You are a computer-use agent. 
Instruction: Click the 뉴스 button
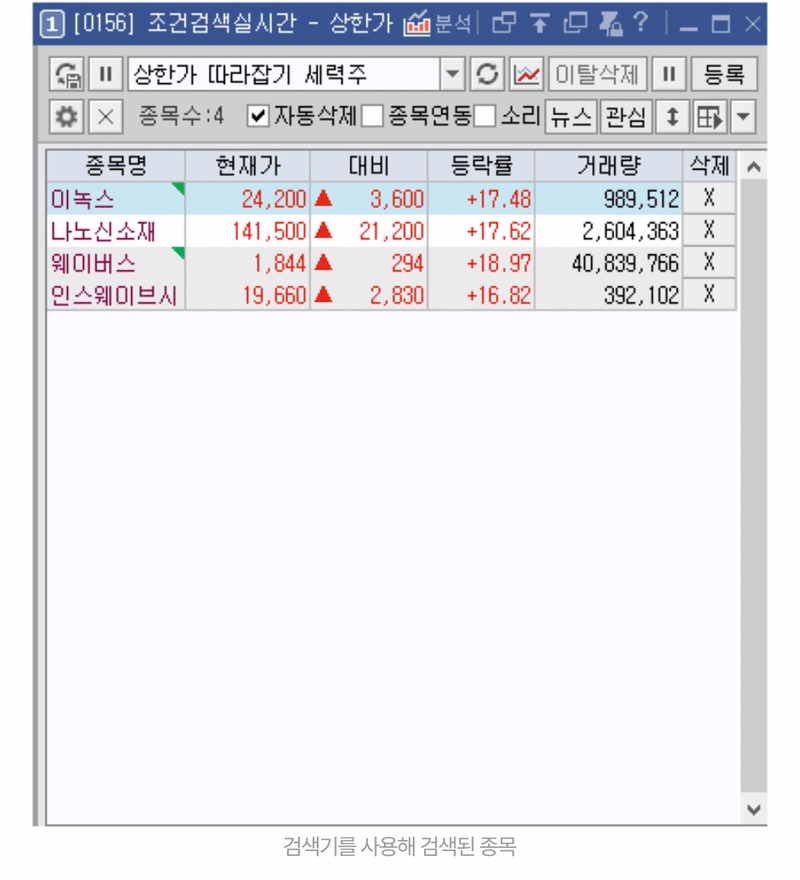coord(571,117)
